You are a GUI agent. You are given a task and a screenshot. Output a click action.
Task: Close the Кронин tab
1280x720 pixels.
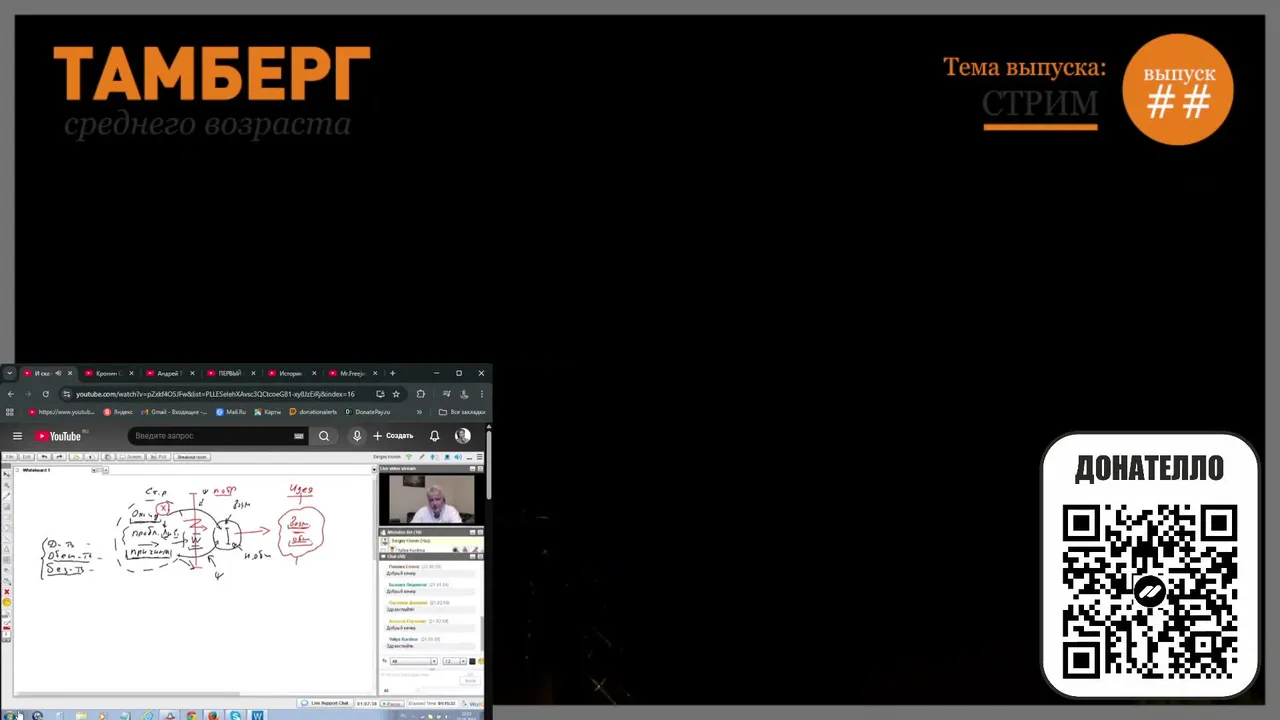(x=132, y=373)
